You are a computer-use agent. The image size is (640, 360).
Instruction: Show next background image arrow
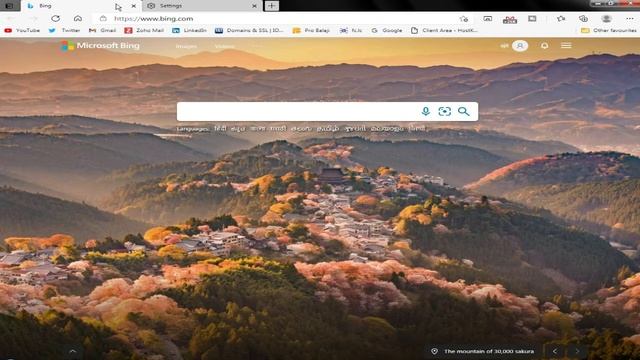click(x=577, y=351)
